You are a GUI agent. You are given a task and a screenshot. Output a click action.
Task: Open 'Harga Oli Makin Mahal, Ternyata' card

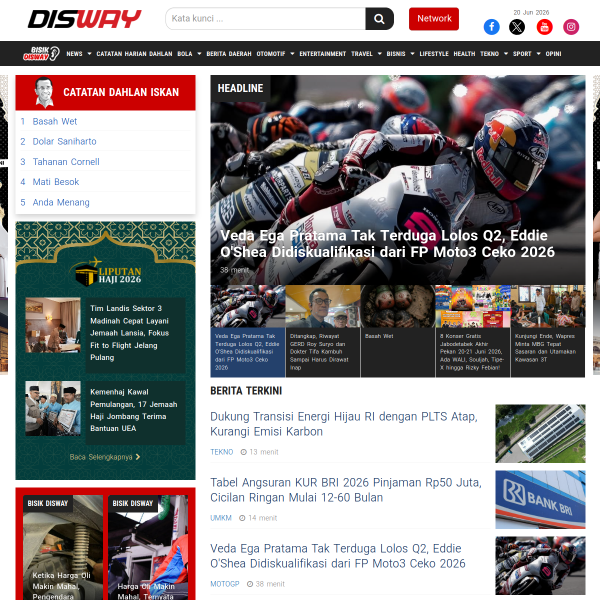click(x=148, y=547)
